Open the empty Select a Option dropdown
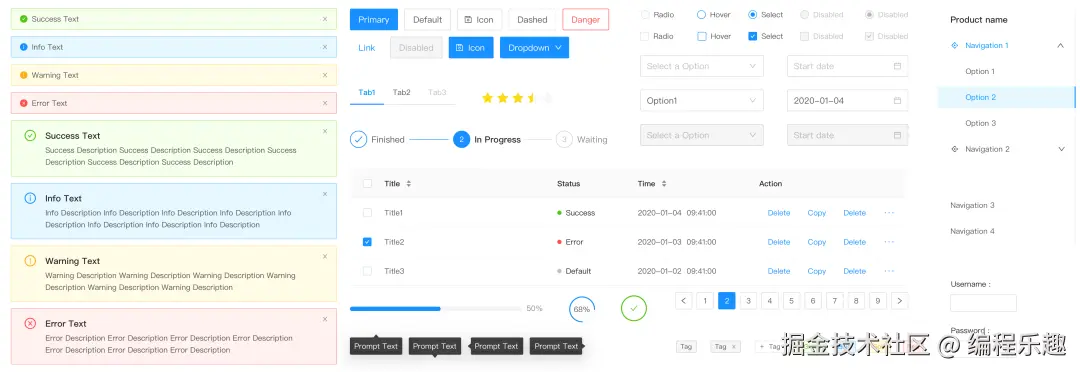Screen dimensions: 1080x372 [702, 66]
